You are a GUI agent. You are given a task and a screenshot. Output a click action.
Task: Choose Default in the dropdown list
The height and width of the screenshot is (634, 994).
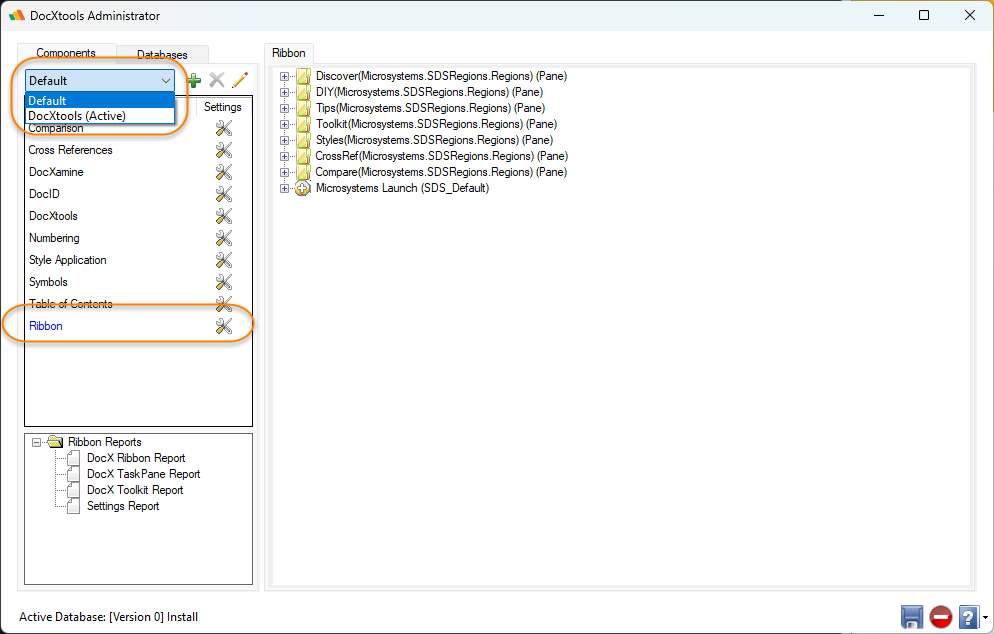100,100
